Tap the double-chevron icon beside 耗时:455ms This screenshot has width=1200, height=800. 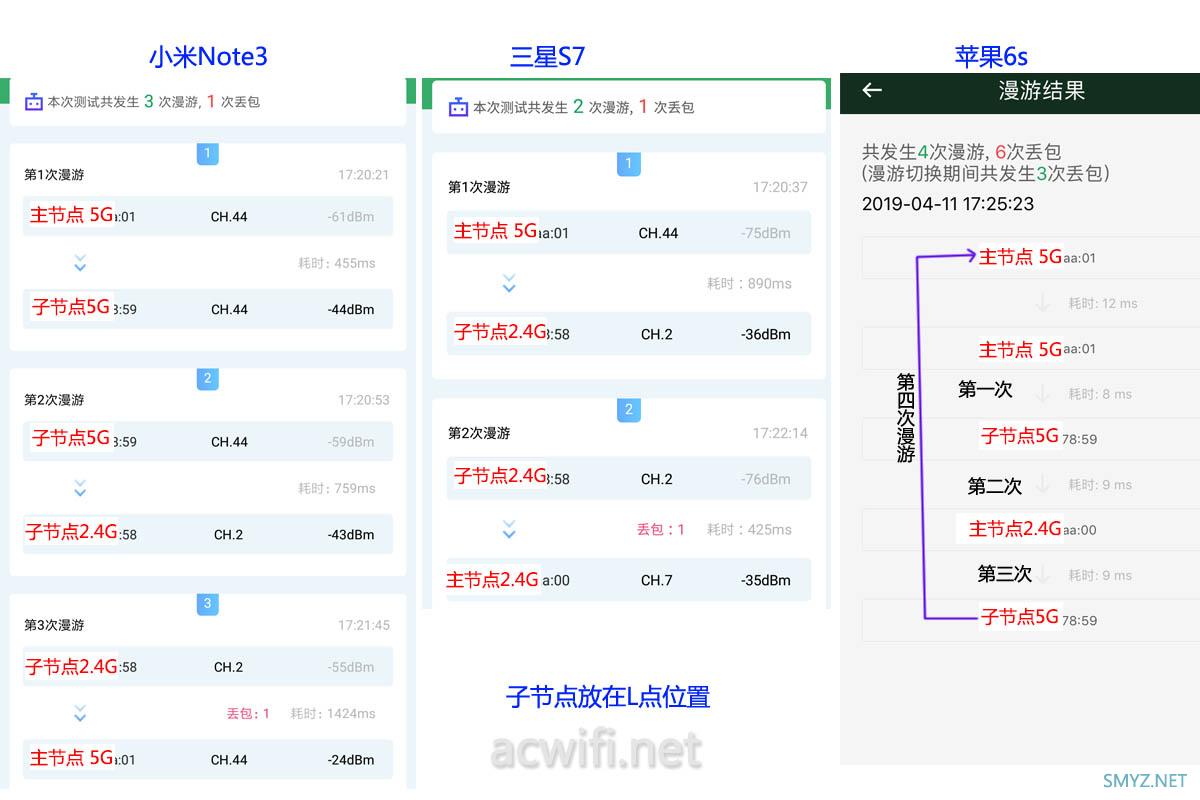click(80, 263)
